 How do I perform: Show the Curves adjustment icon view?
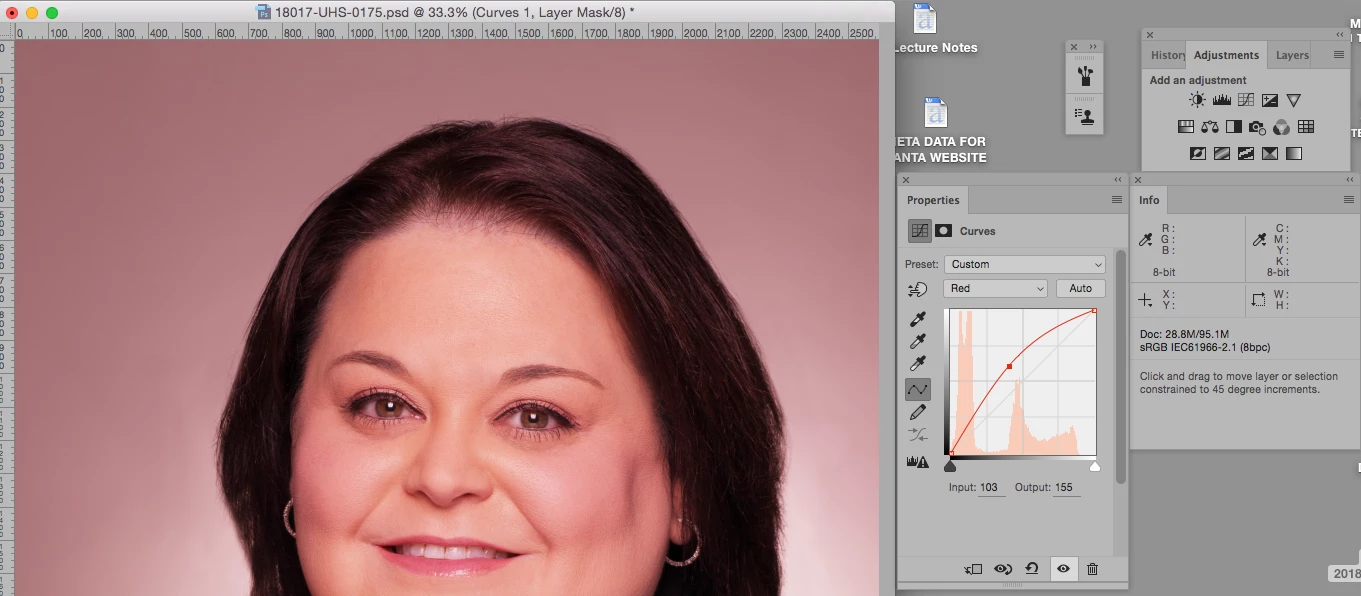click(x=919, y=231)
